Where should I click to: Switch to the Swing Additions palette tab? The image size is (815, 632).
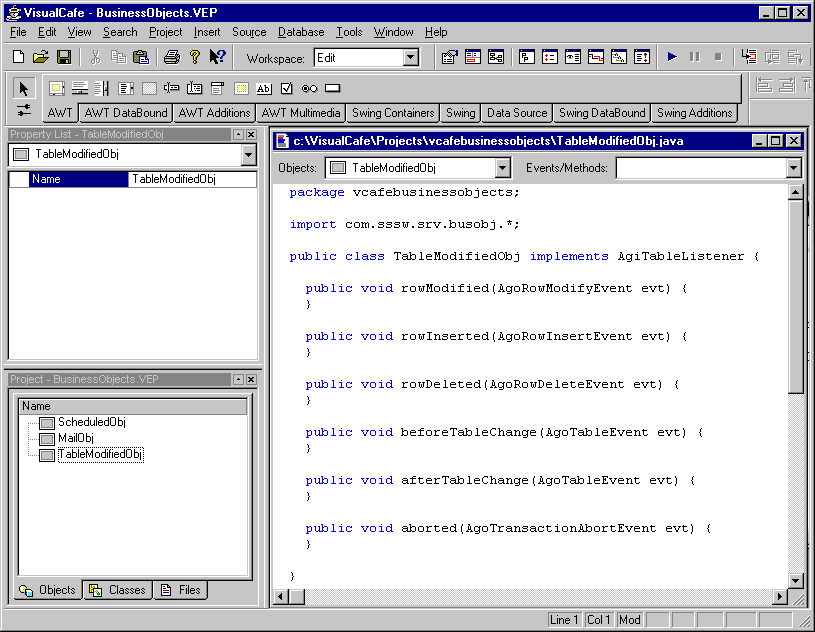tap(694, 113)
